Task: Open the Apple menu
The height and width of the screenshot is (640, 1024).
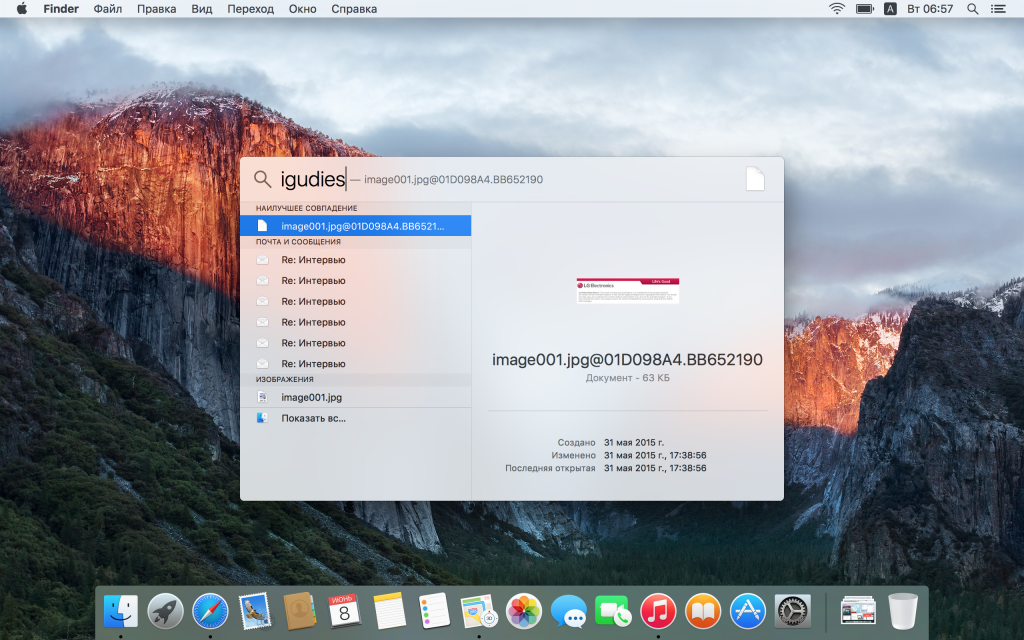Action: pyautogui.click(x=21, y=9)
